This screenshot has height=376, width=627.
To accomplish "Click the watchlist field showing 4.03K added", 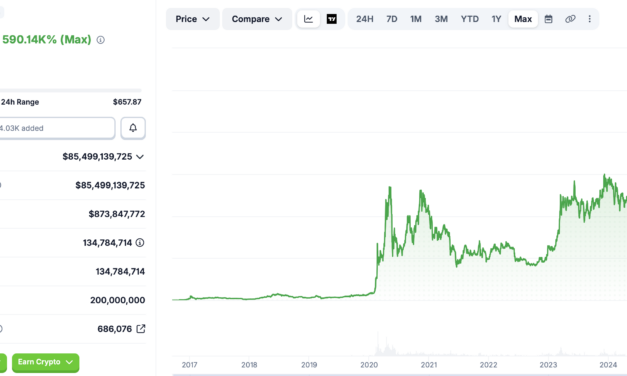I will (57, 128).
